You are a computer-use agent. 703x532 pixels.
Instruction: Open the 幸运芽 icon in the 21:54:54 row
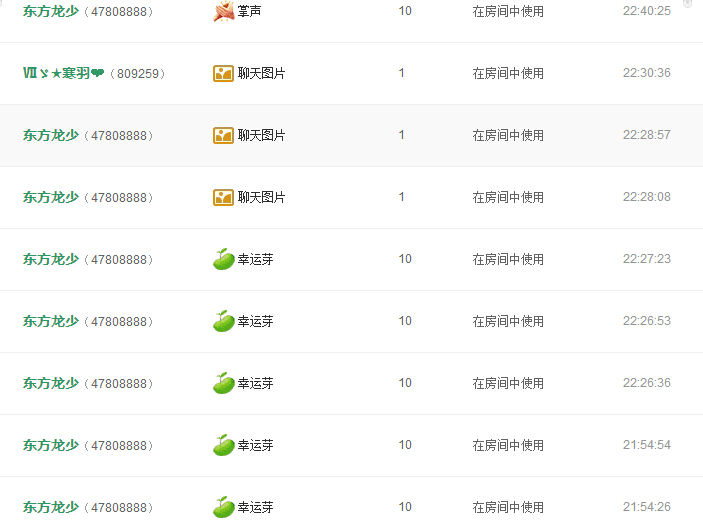[x=223, y=445]
